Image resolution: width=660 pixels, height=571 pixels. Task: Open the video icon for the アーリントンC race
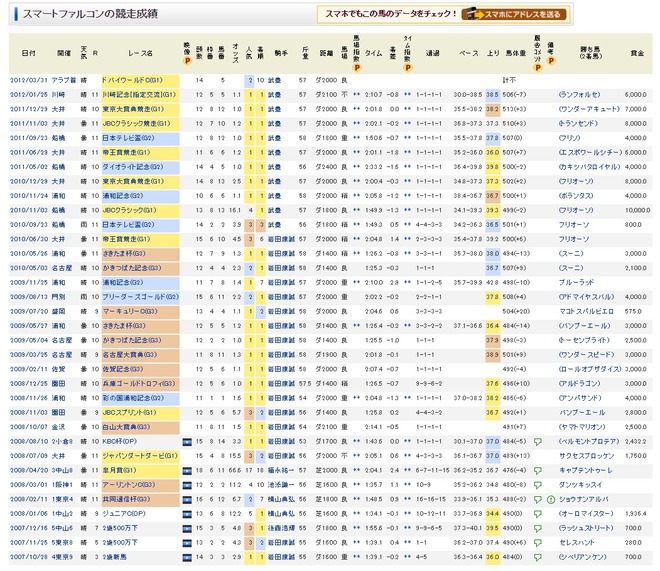pyautogui.click(x=187, y=485)
